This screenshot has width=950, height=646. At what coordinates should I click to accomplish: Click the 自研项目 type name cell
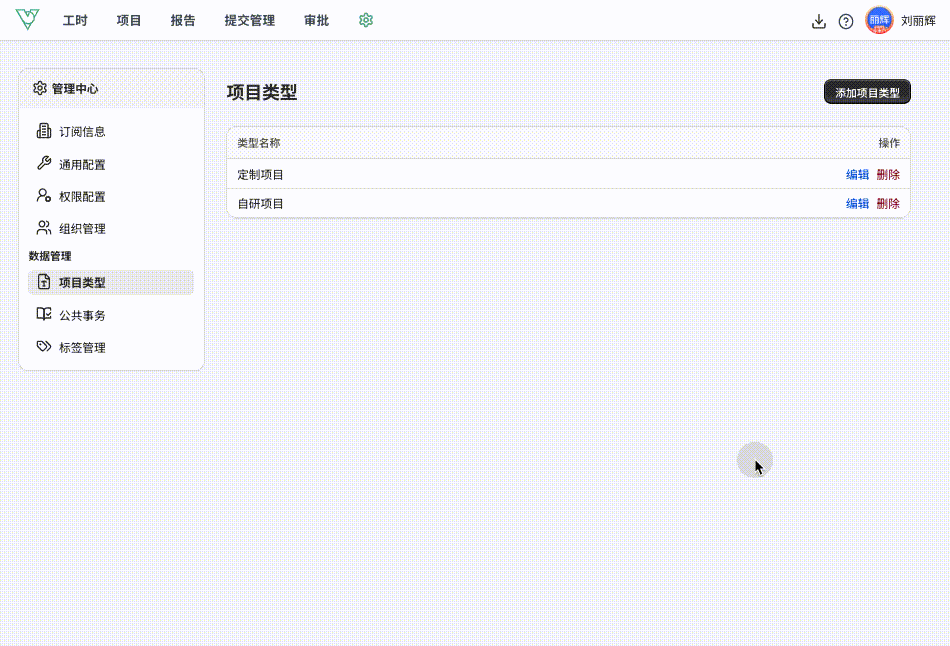[261, 204]
